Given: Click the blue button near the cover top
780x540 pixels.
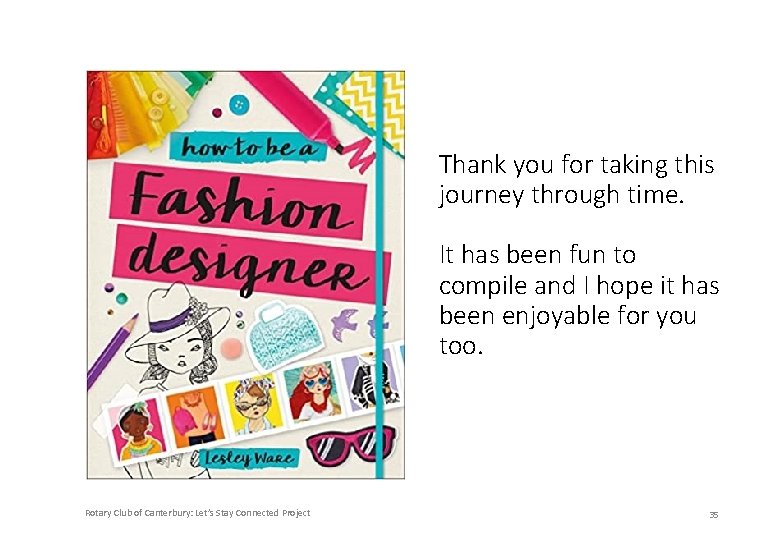Looking at the screenshot, I should point(239,104).
